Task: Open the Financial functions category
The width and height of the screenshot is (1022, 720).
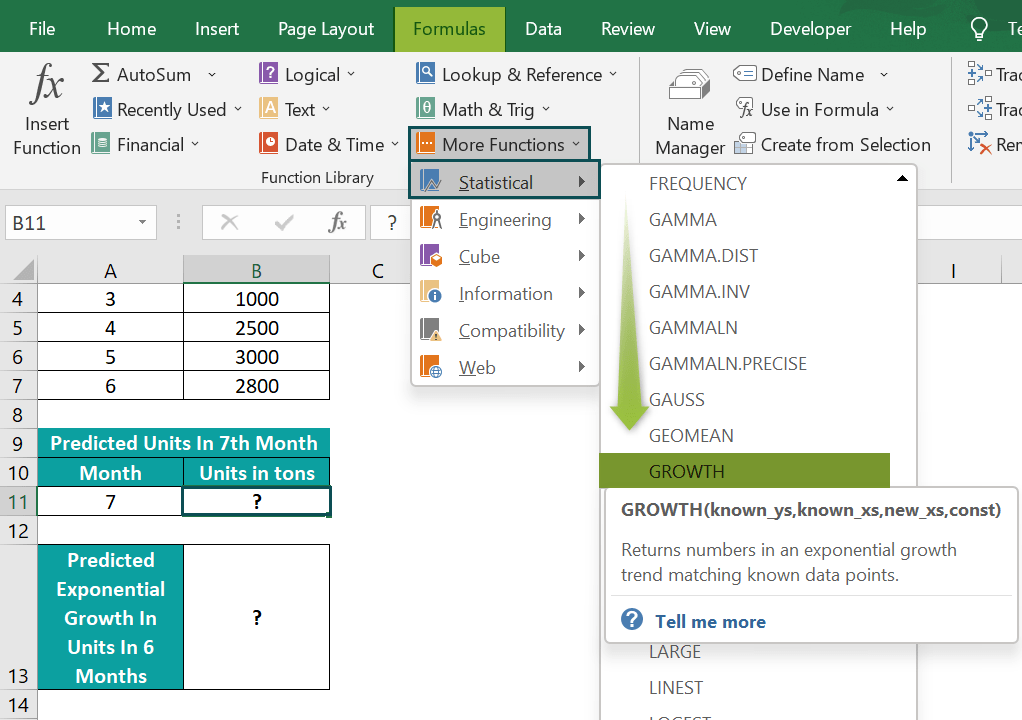Action: click(x=147, y=143)
